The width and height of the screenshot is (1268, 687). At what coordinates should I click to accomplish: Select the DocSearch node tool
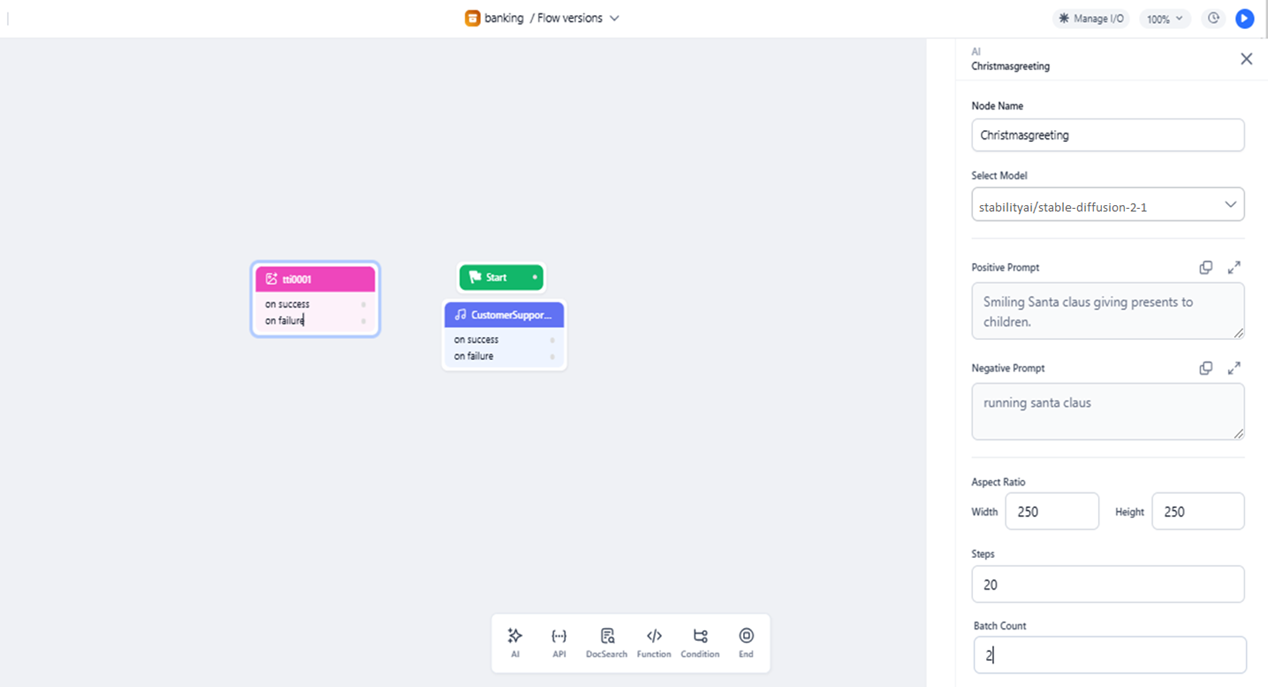coord(606,642)
